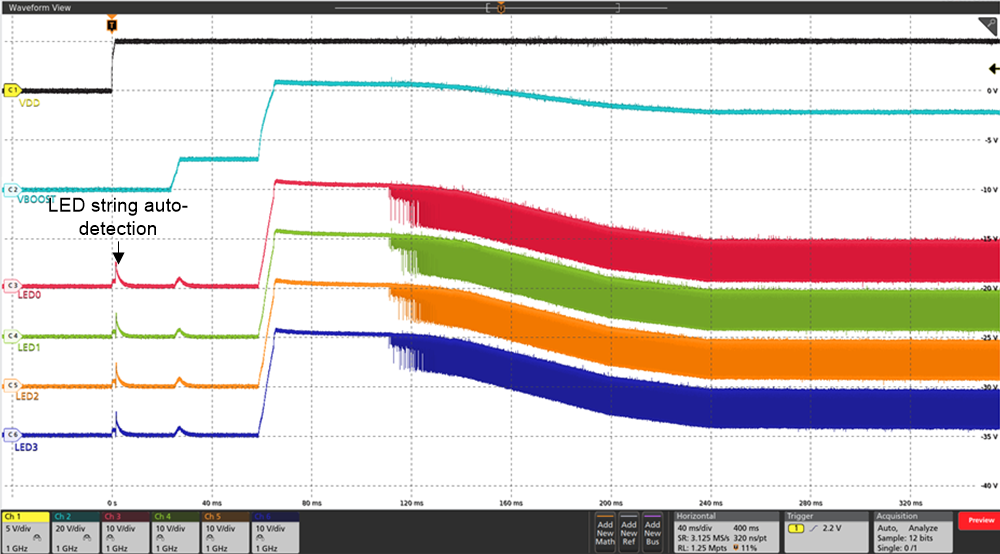
Task: Select the C4 LED1 waveform handle
Action: tap(13, 335)
